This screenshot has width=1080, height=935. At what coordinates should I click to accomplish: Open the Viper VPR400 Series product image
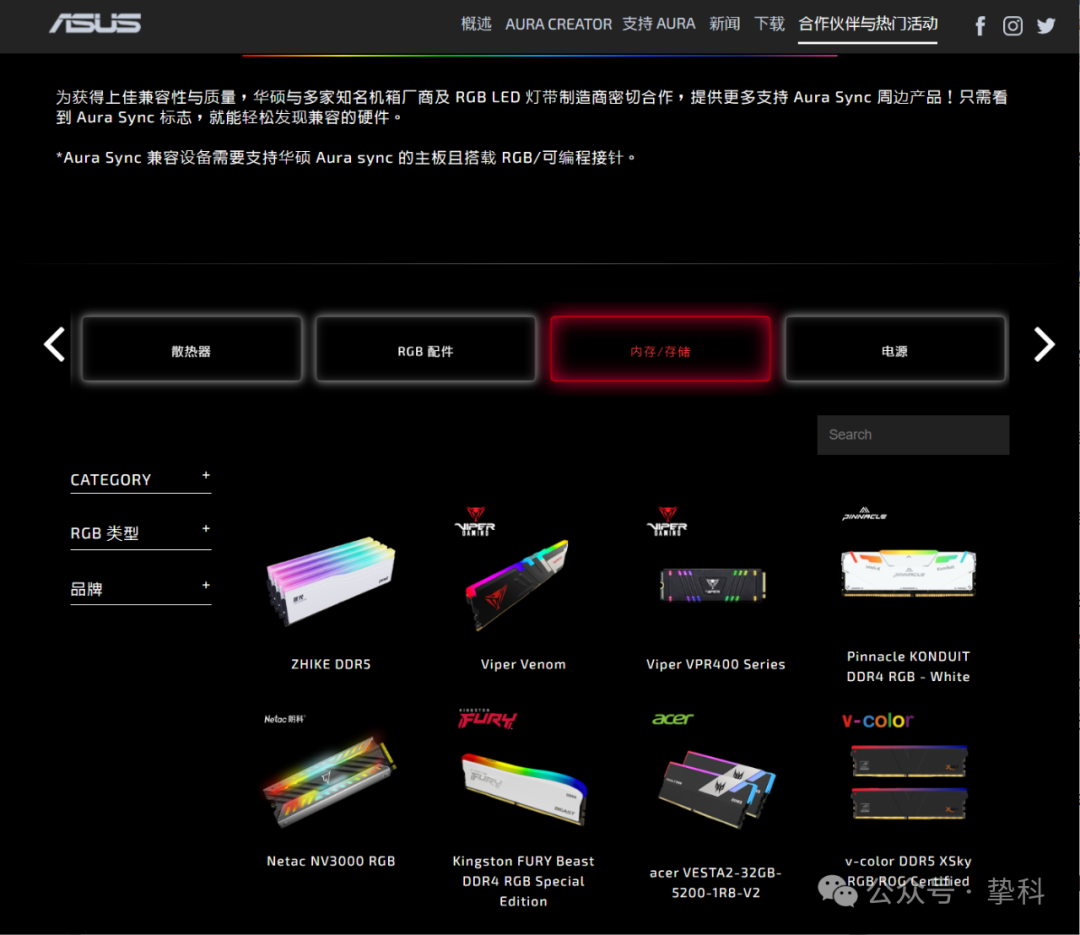[x=713, y=585]
